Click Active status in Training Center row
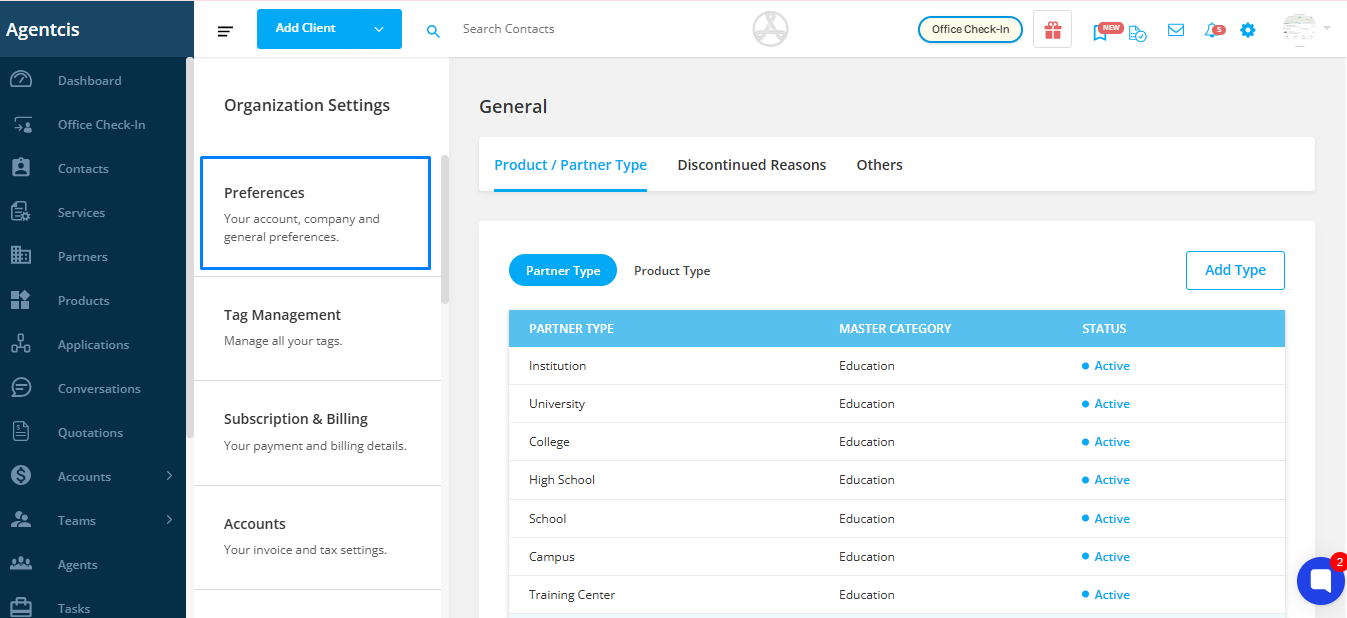 click(x=1106, y=595)
